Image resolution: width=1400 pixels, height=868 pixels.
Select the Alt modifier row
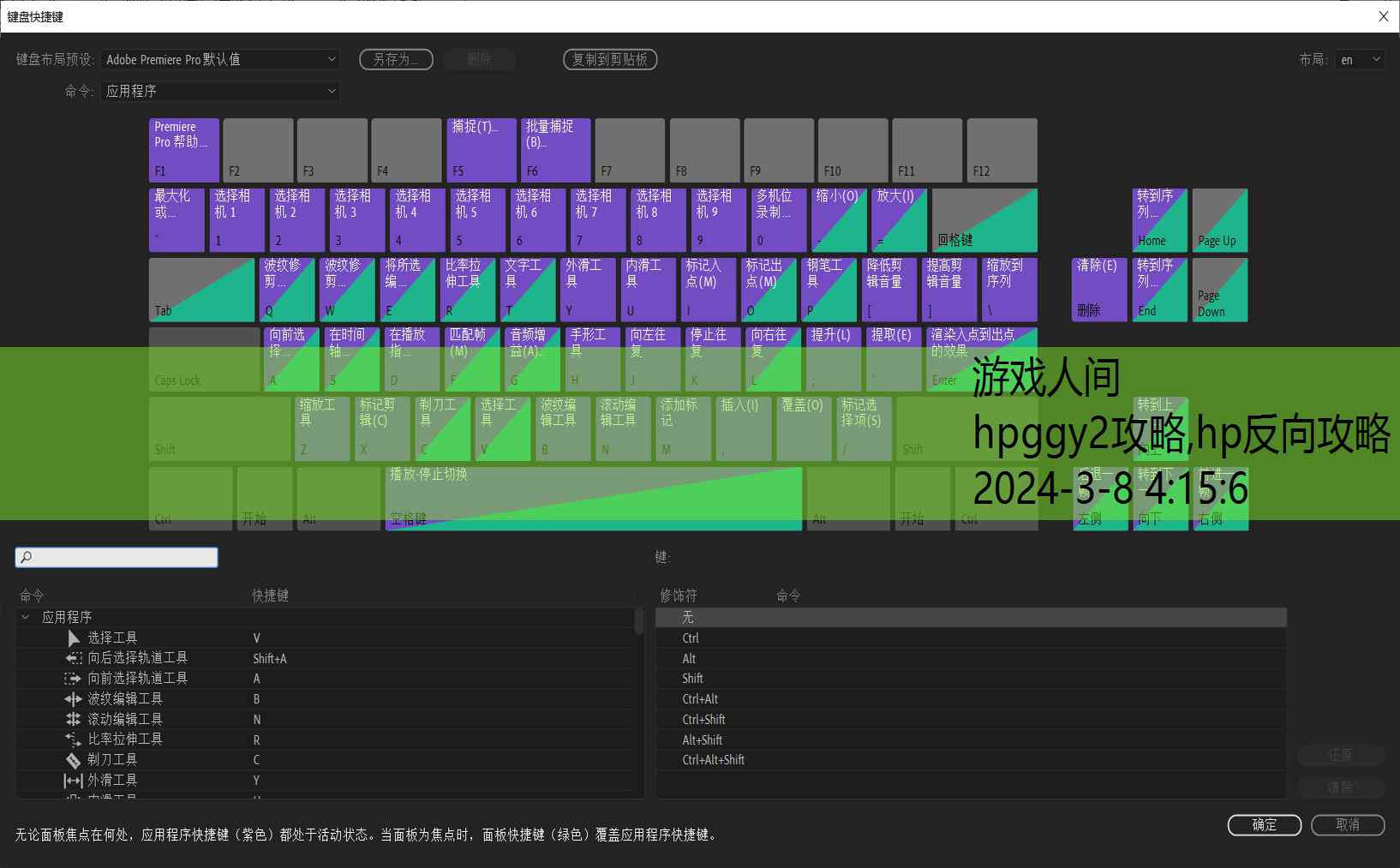pos(971,658)
